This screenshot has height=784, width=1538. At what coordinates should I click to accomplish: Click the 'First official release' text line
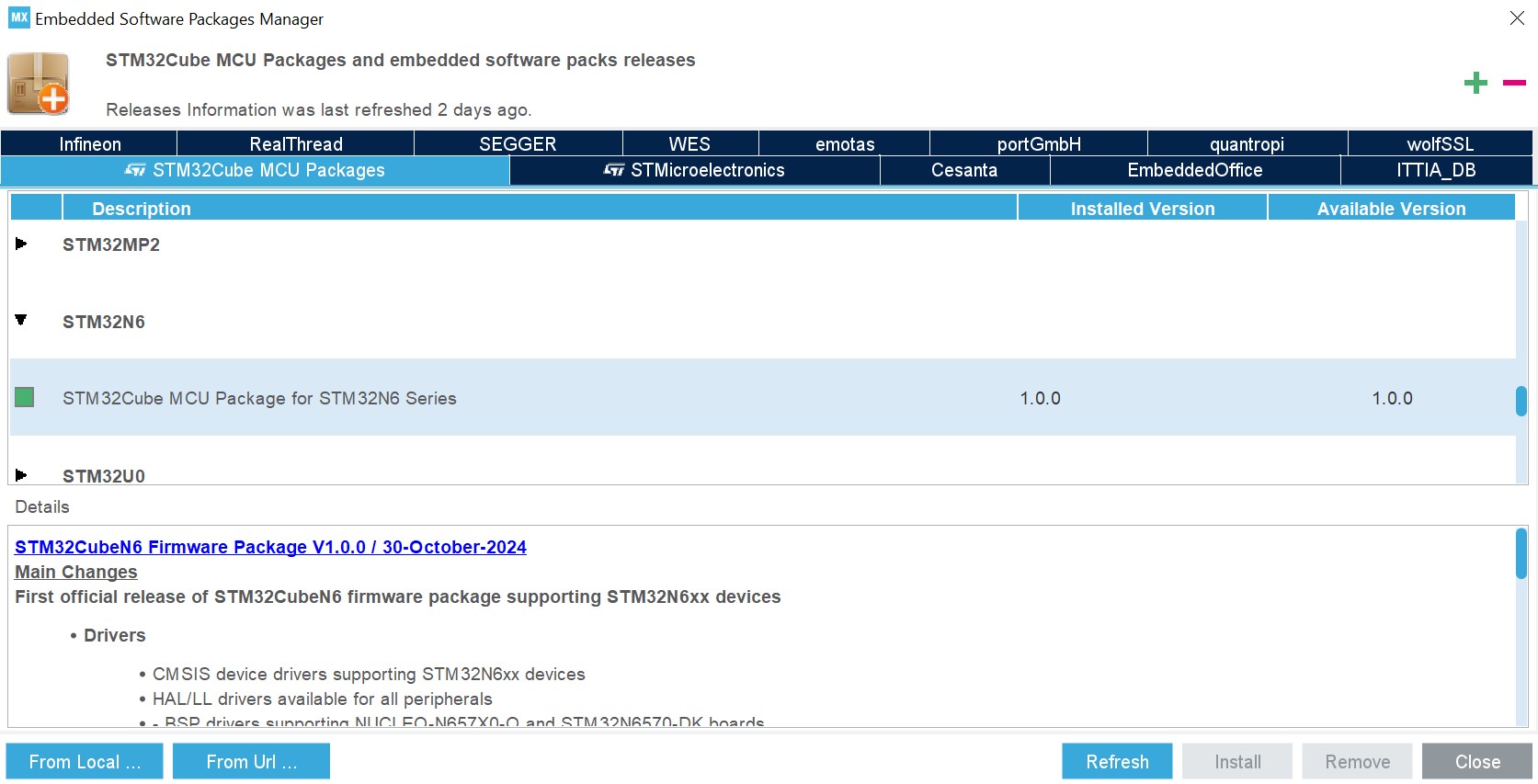pos(398,597)
